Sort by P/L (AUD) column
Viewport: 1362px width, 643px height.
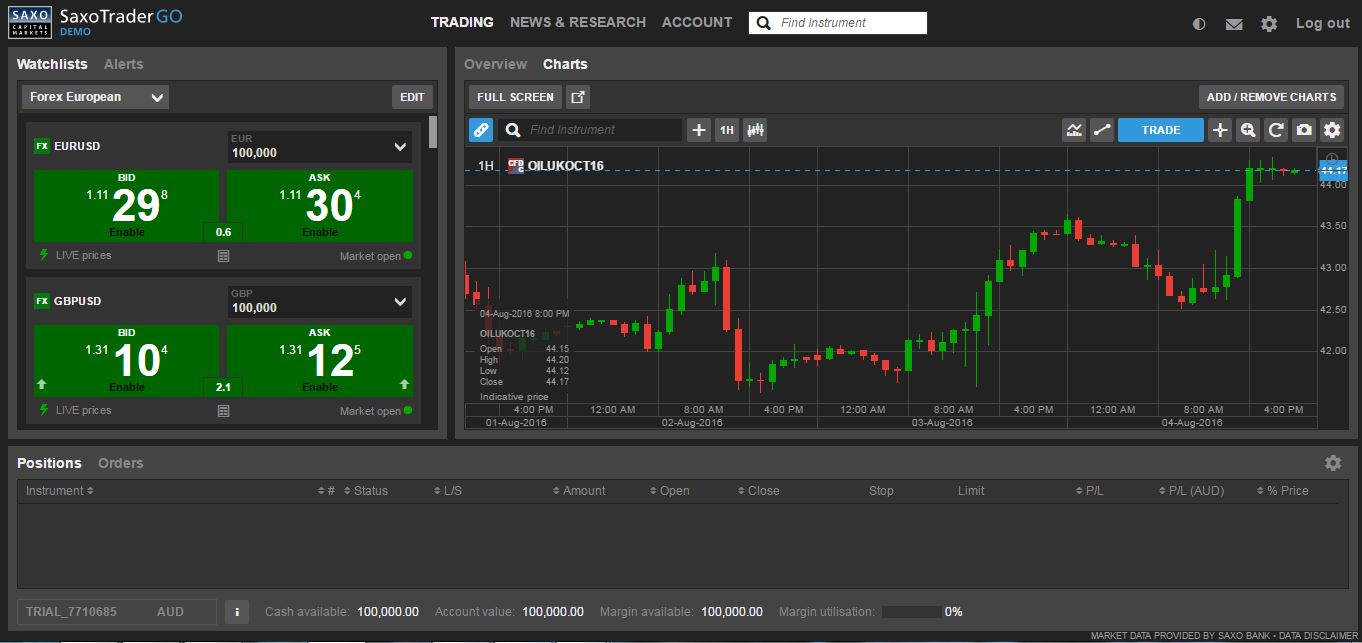point(1191,491)
